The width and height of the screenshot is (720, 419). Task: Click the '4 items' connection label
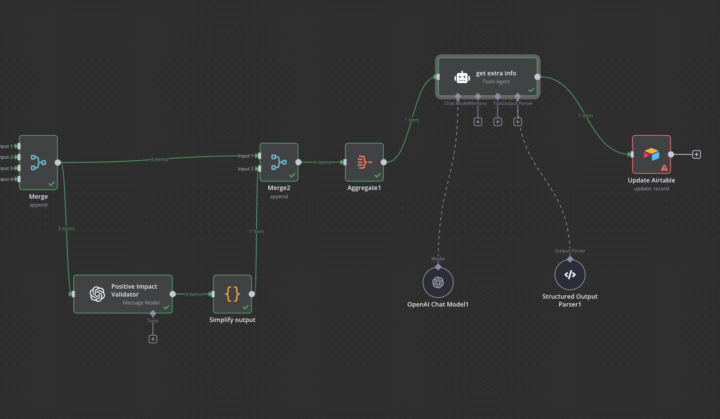[x=322, y=162]
